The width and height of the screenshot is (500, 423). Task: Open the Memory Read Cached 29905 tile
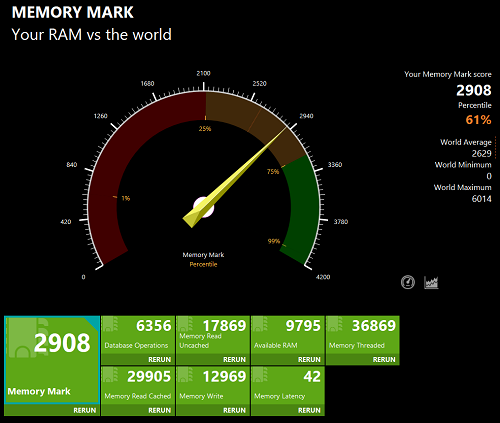pos(138,386)
